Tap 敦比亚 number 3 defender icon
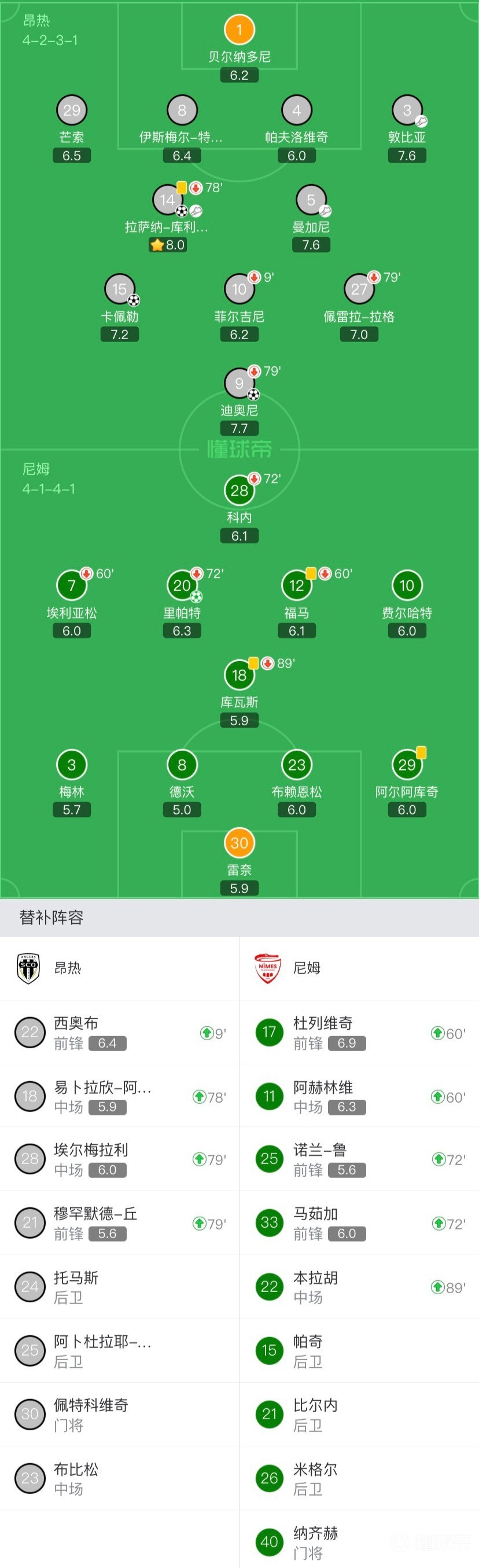This screenshot has width=479, height=1568. tap(407, 110)
